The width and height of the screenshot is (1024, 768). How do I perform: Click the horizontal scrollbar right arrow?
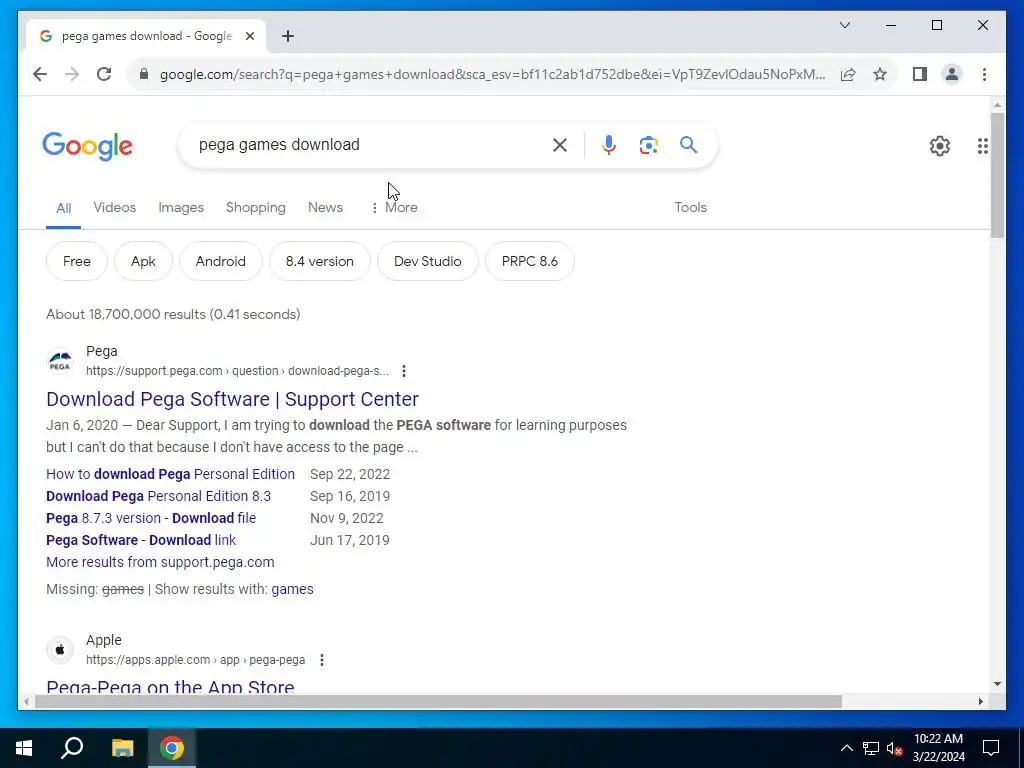pos(980,702)
